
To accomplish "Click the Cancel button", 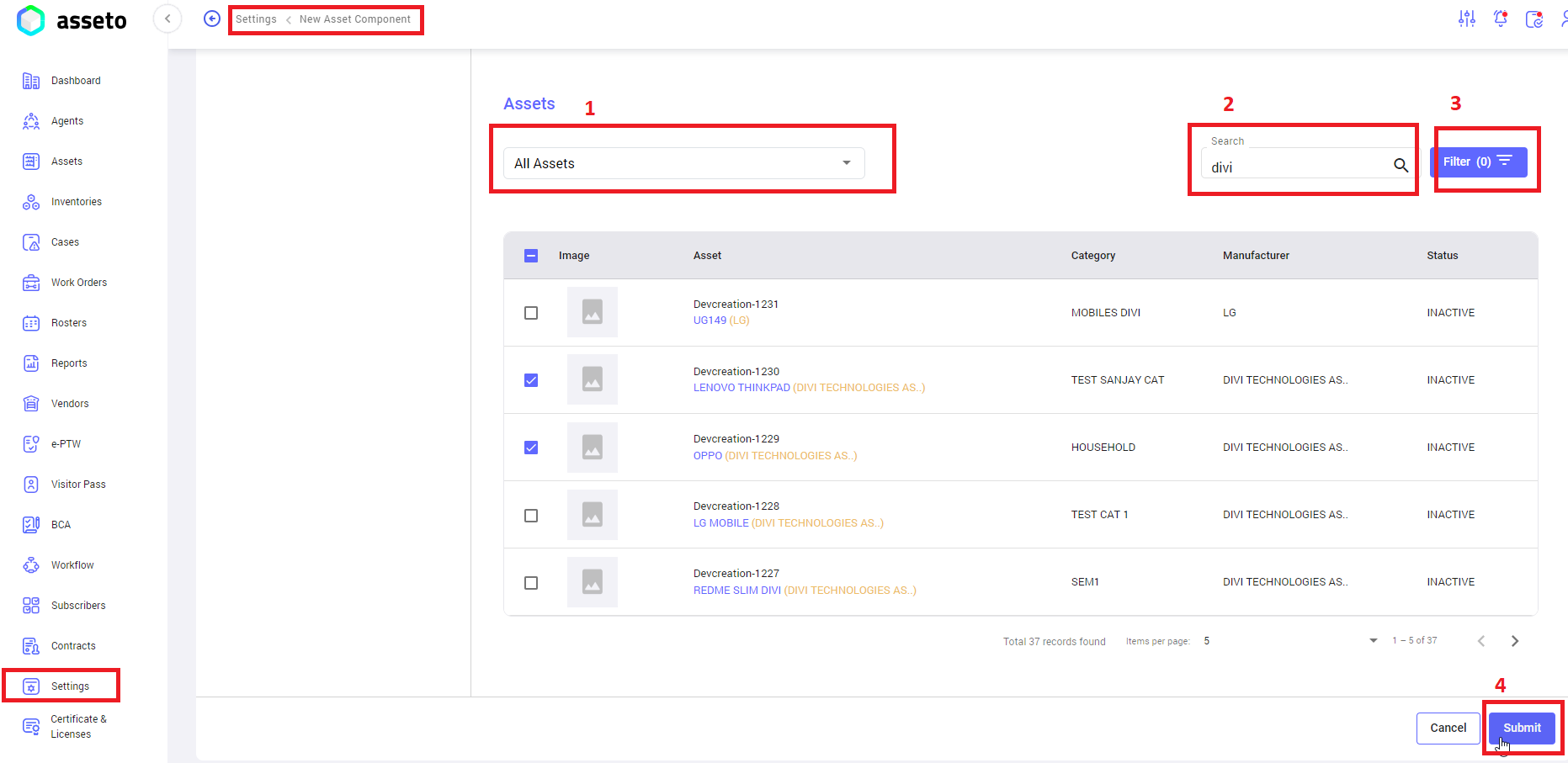I will click(1448, 728).
